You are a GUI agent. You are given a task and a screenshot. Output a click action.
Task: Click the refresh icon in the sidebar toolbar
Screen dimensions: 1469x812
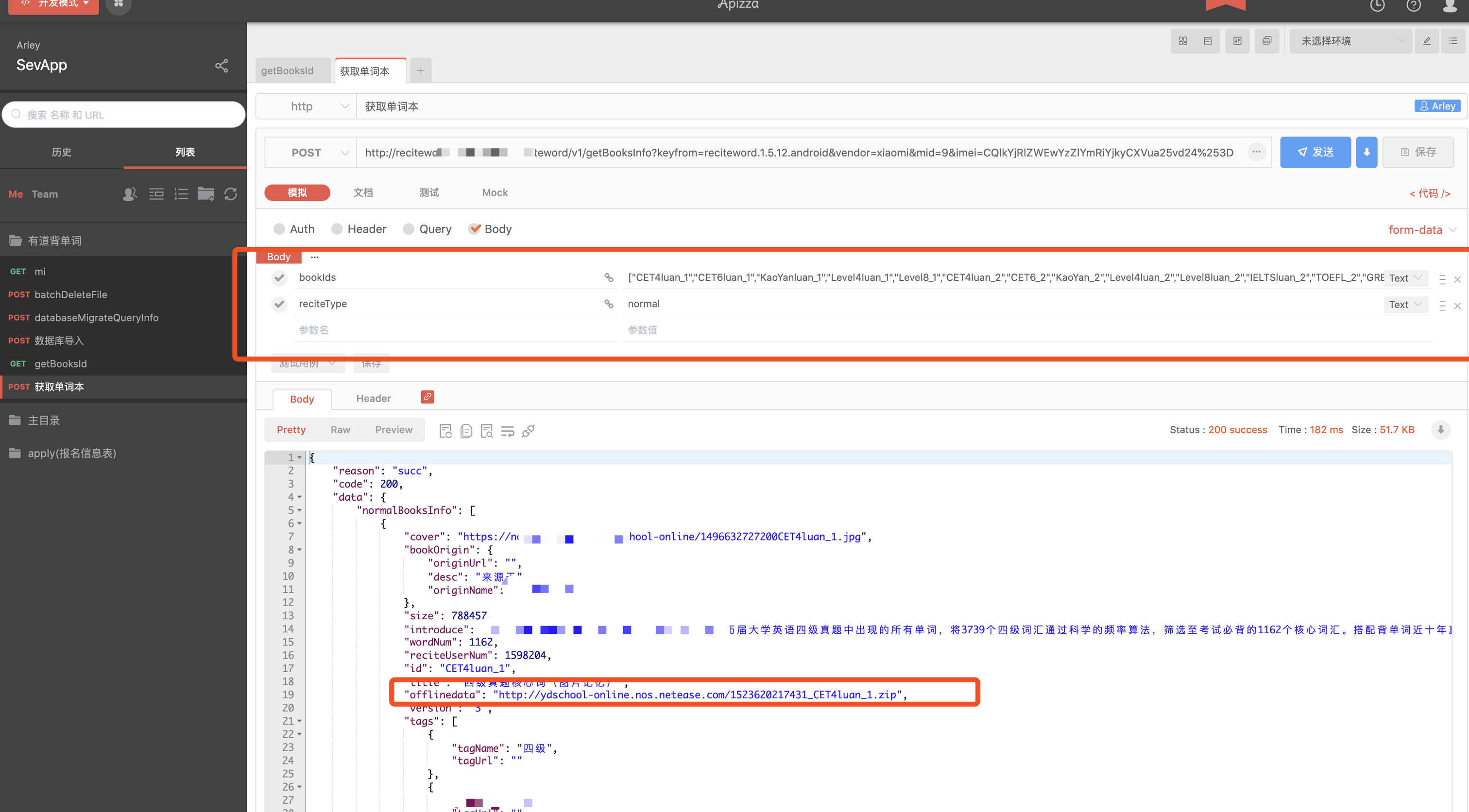(231, 194)
